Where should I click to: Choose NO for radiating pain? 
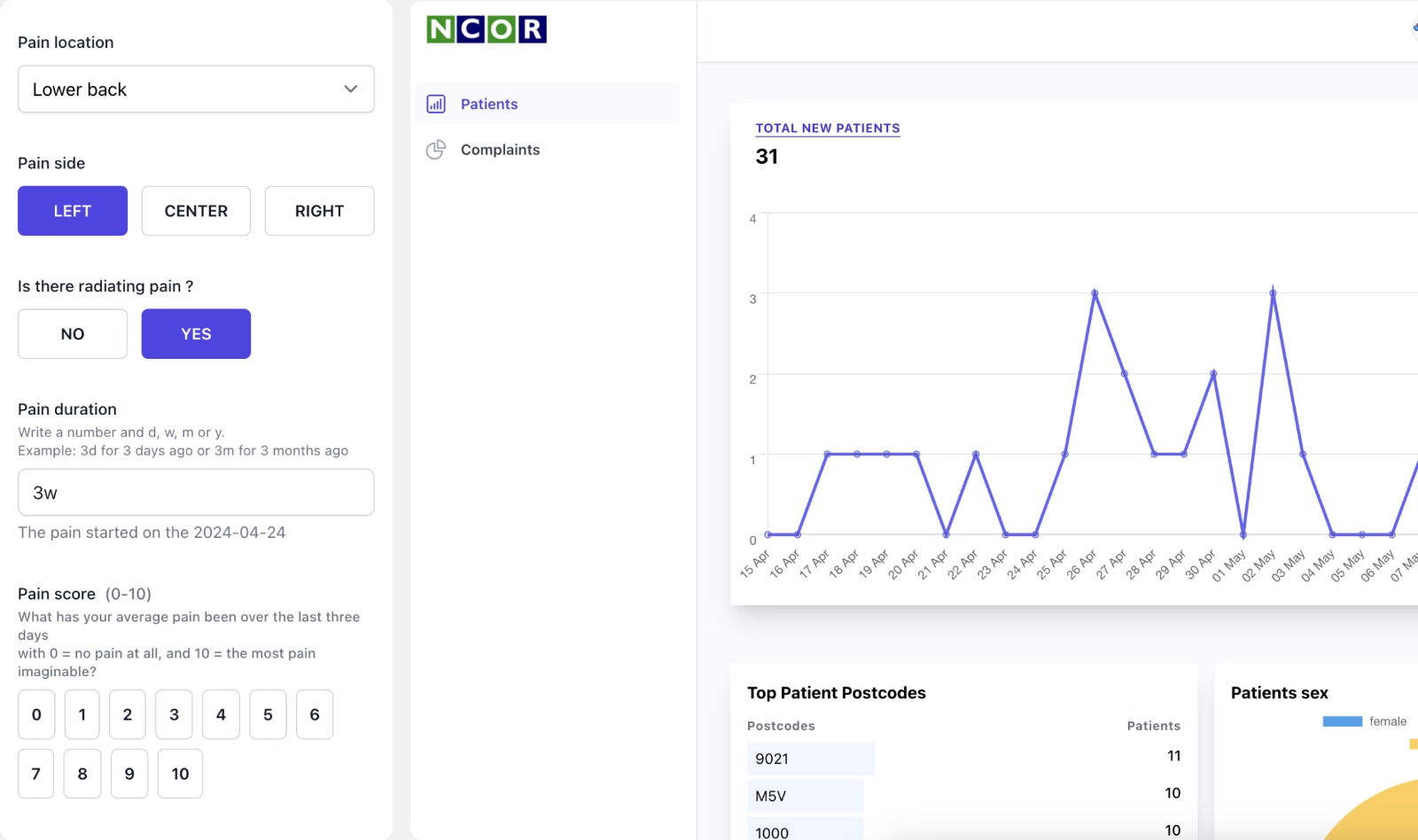tap(73, 334)
